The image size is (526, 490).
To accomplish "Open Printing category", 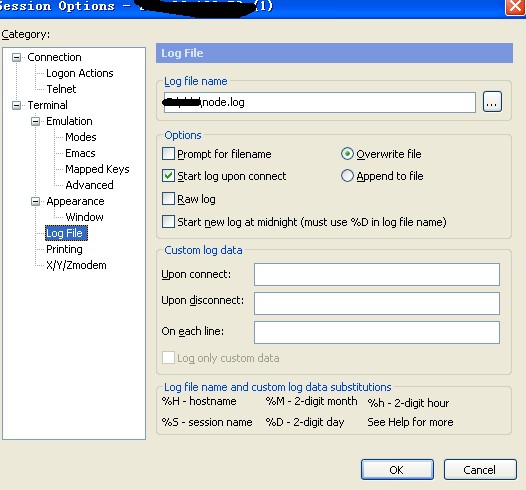I will pyautogui.click(x=64, y=249).
